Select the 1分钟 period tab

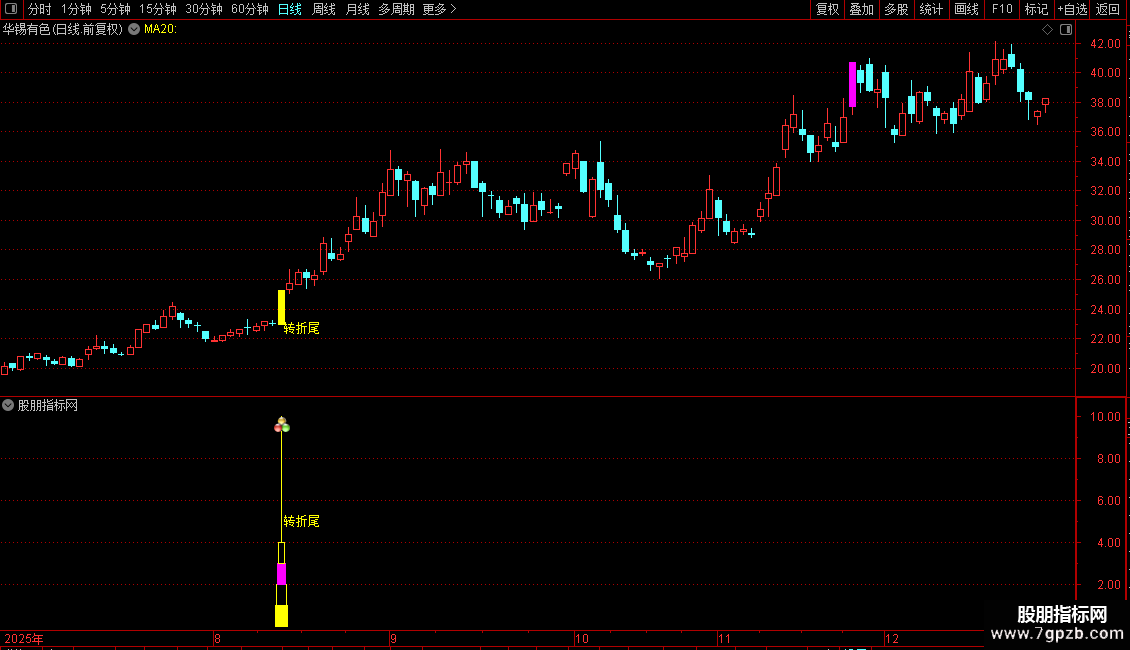[76, 9]
